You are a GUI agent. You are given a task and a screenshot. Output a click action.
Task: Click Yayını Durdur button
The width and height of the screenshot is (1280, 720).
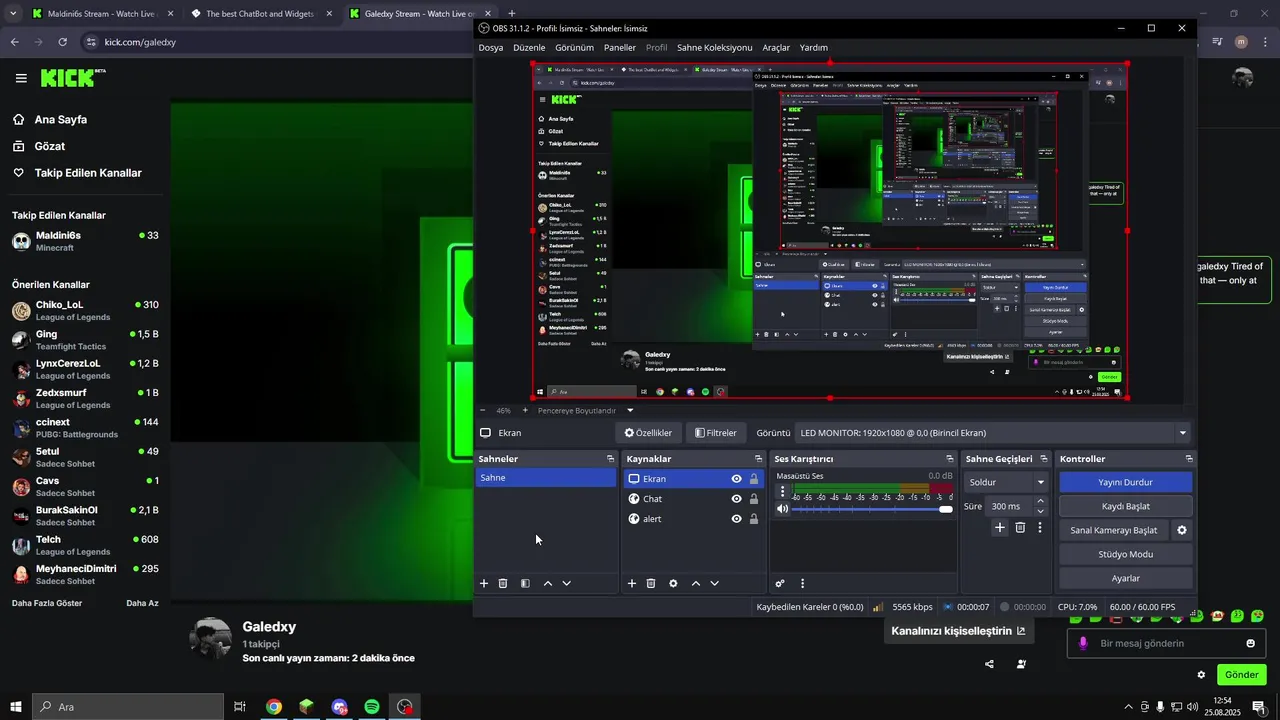(1125, 482)
